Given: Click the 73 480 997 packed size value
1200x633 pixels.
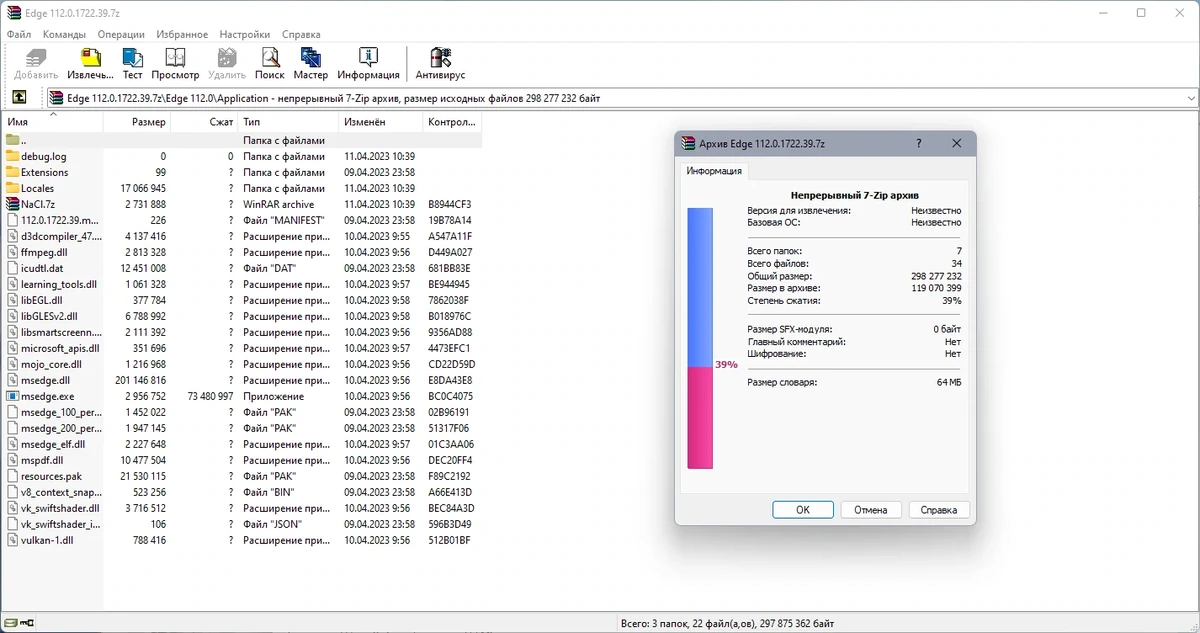Looking at the screenshot, I should (210, 396).
